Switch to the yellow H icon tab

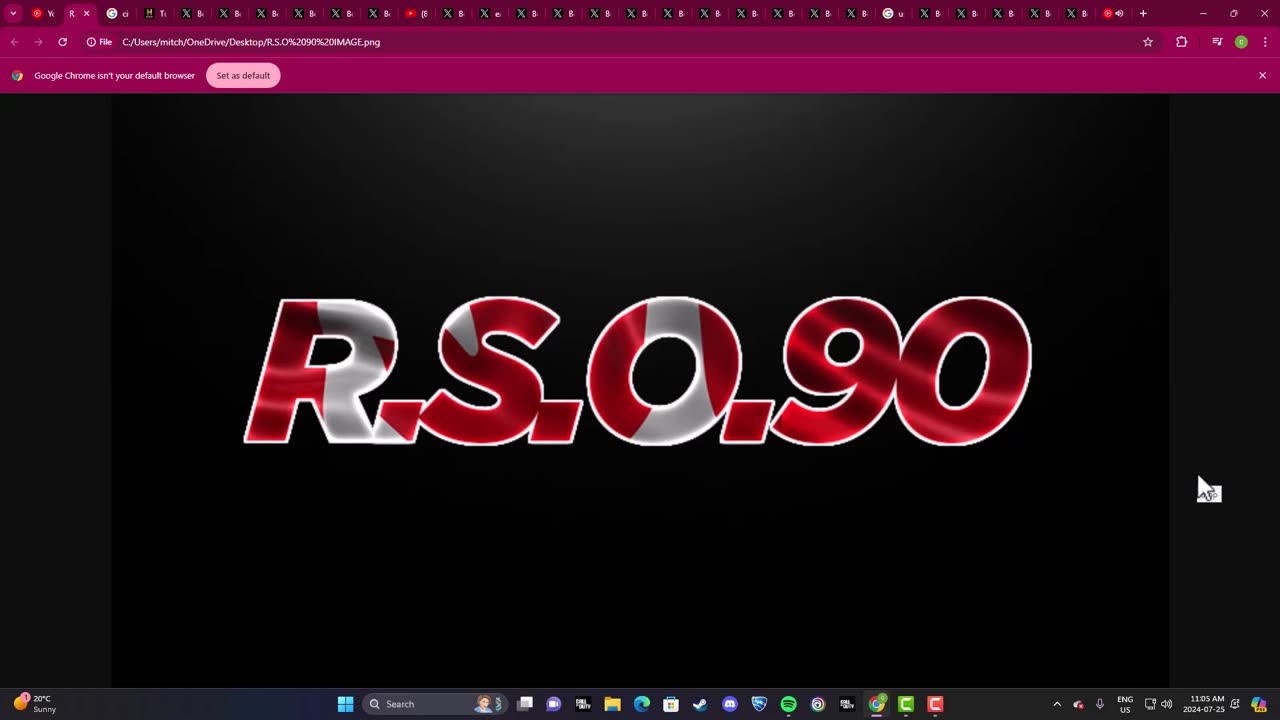coord(155,13)
